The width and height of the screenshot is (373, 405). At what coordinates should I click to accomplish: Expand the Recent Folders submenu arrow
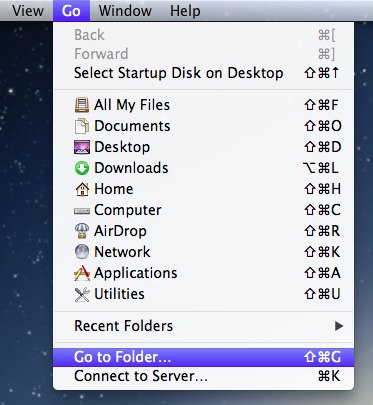point(339,326)
